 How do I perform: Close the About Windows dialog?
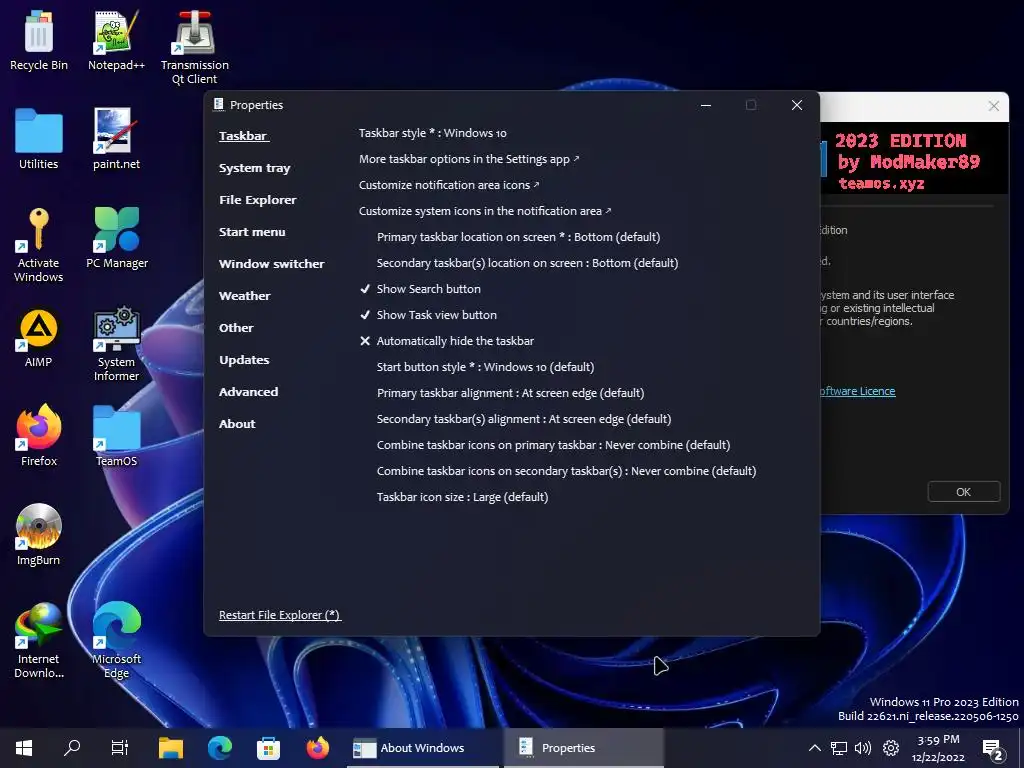[x=993, y=106]
